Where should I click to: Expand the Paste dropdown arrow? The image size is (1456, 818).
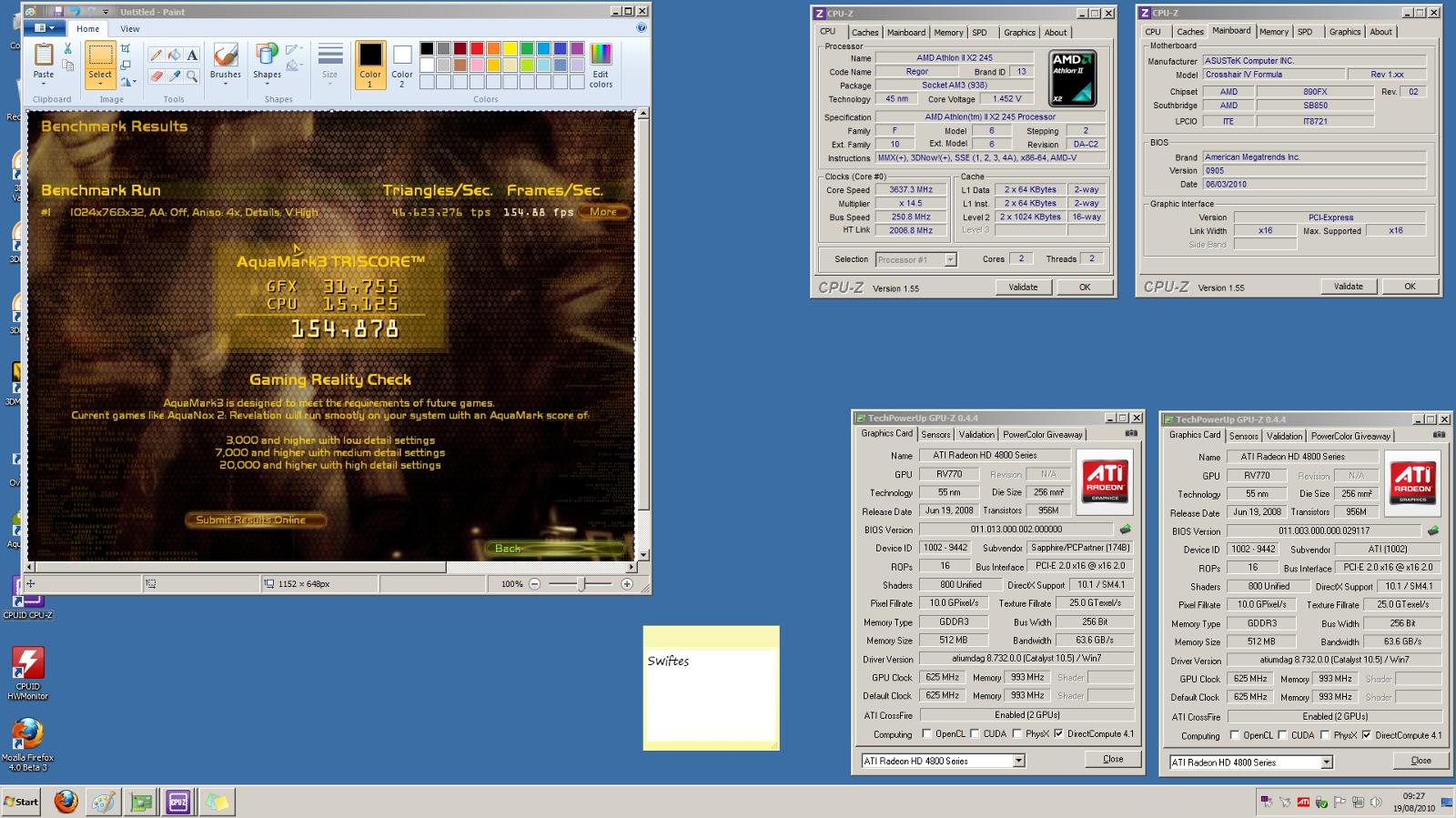click(43, 84)
